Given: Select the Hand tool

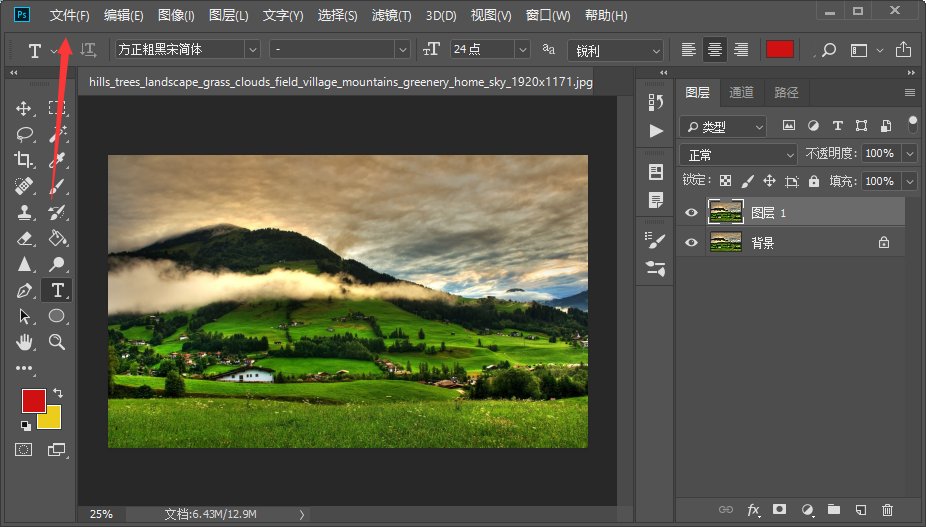Looking at the screenshot, I should 25,342.
